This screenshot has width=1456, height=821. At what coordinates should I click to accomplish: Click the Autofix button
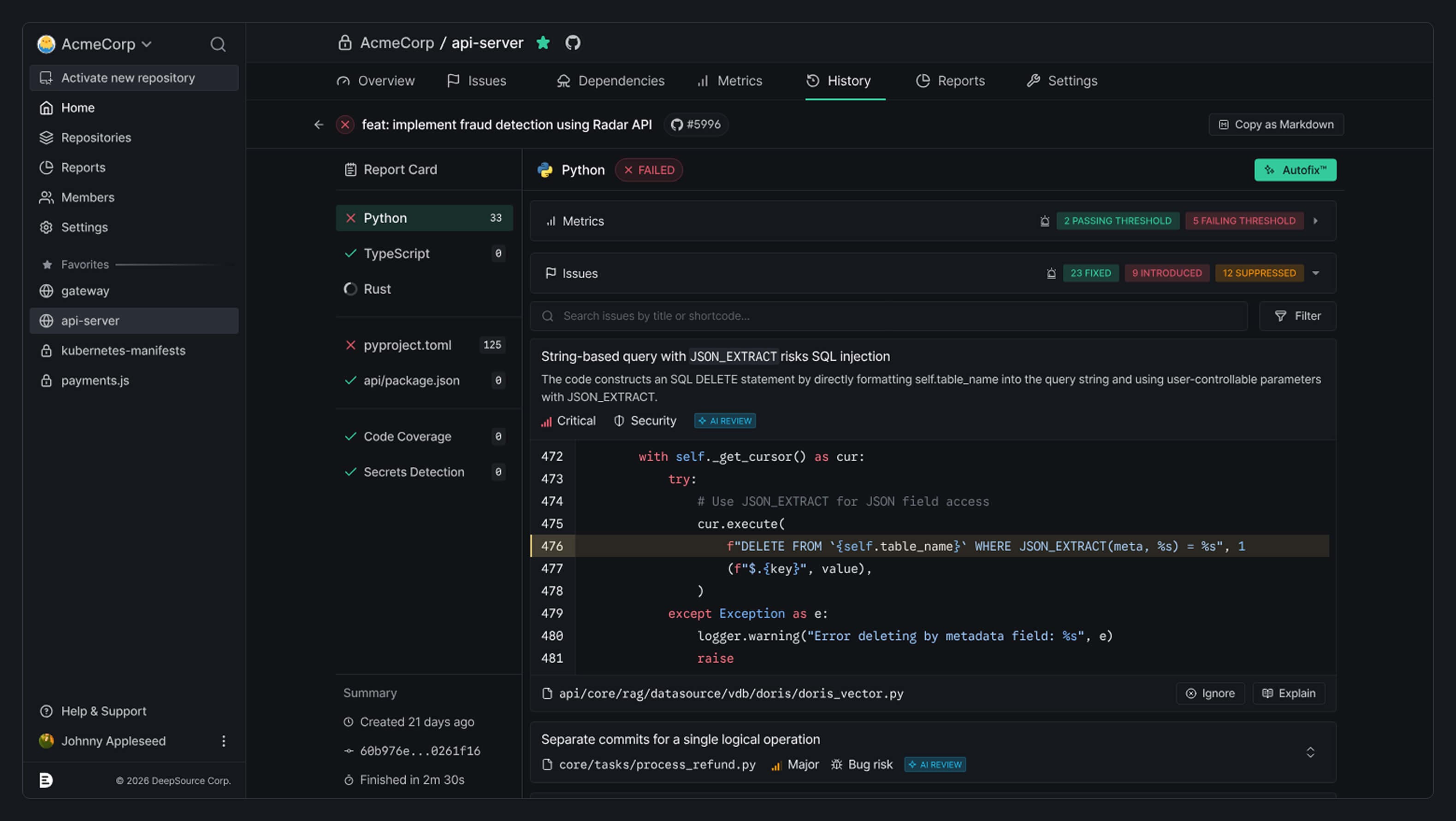coord(1296,170)
